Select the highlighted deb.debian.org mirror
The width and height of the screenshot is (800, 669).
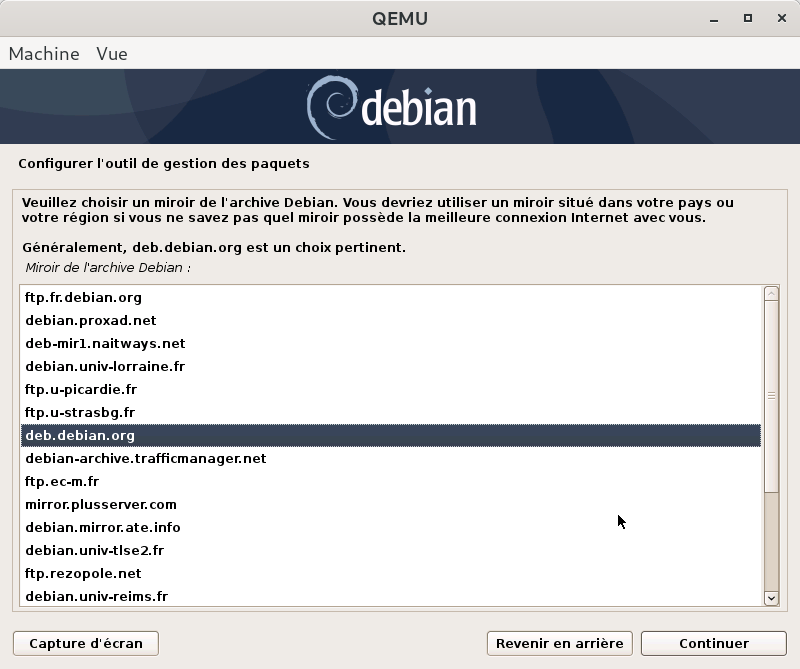[80, 435]
